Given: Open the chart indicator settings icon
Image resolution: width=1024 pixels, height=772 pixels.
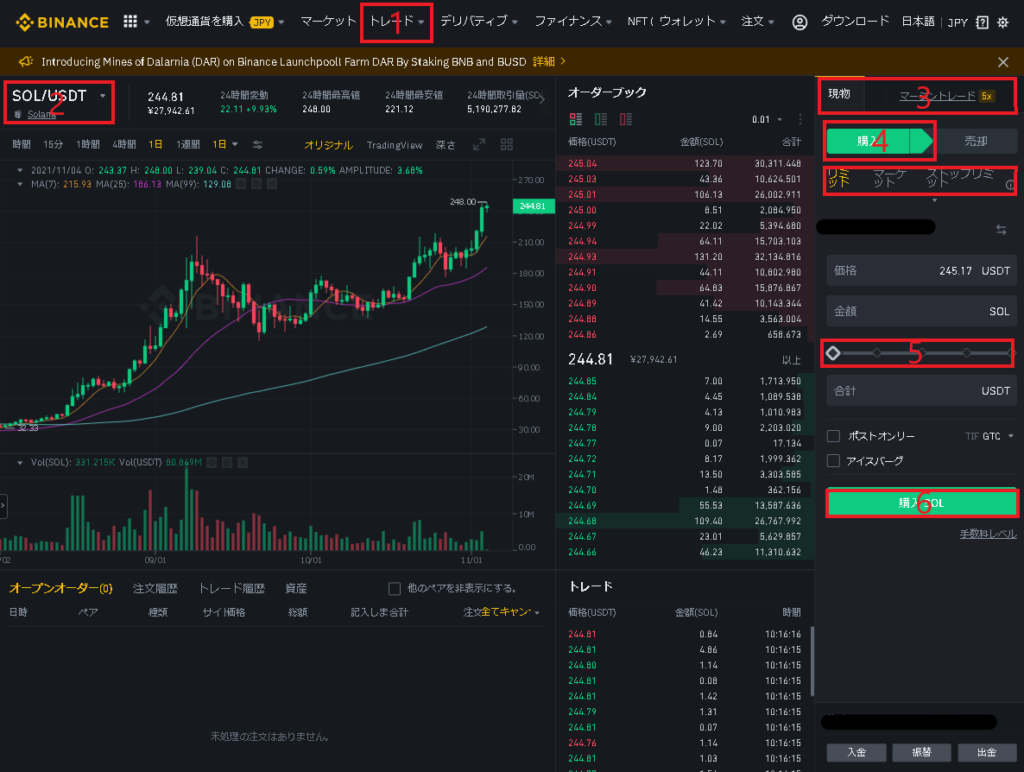Looking at the screenshot, I should click(x=258, y=144).
